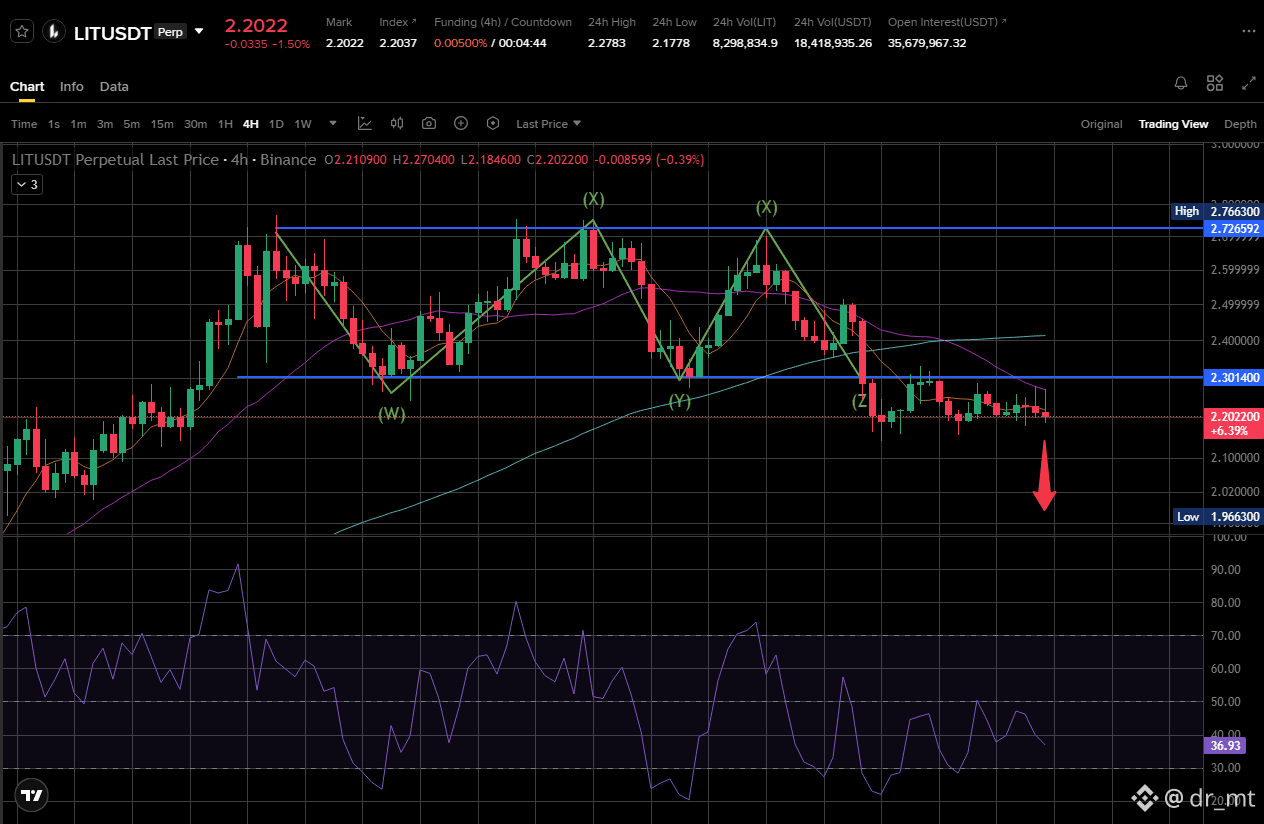This screenshot has width=1264, height=824.
Task: Select the 1m interval
Action: coord(78,124)
